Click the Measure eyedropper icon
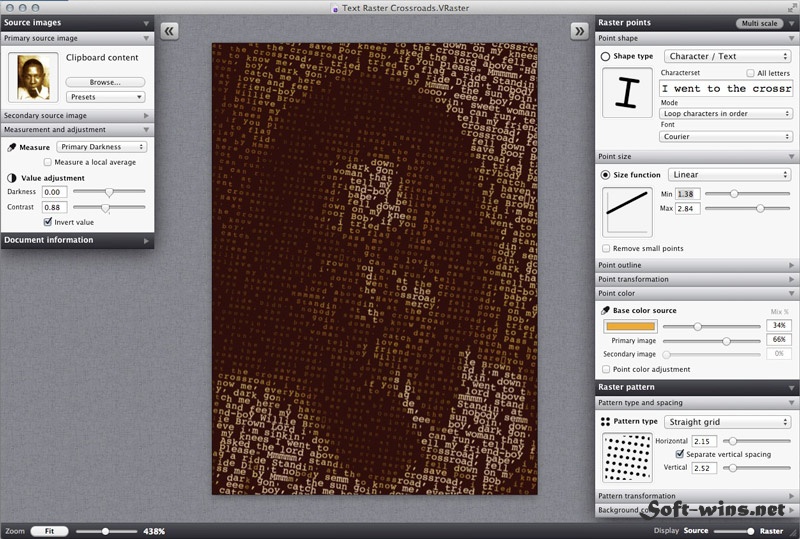 [x=12, y=148]
